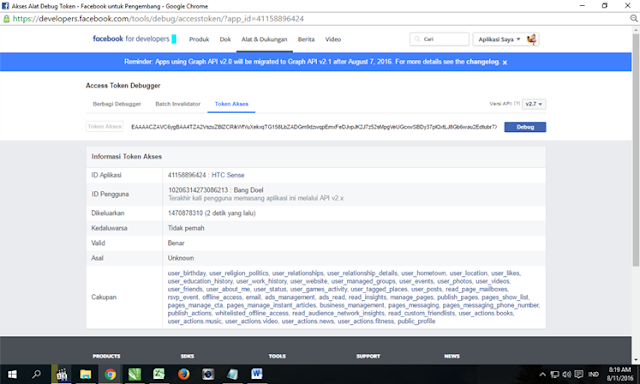
Task: Open the v2.7 API version dropdown
Action: (x=534, y=104)
